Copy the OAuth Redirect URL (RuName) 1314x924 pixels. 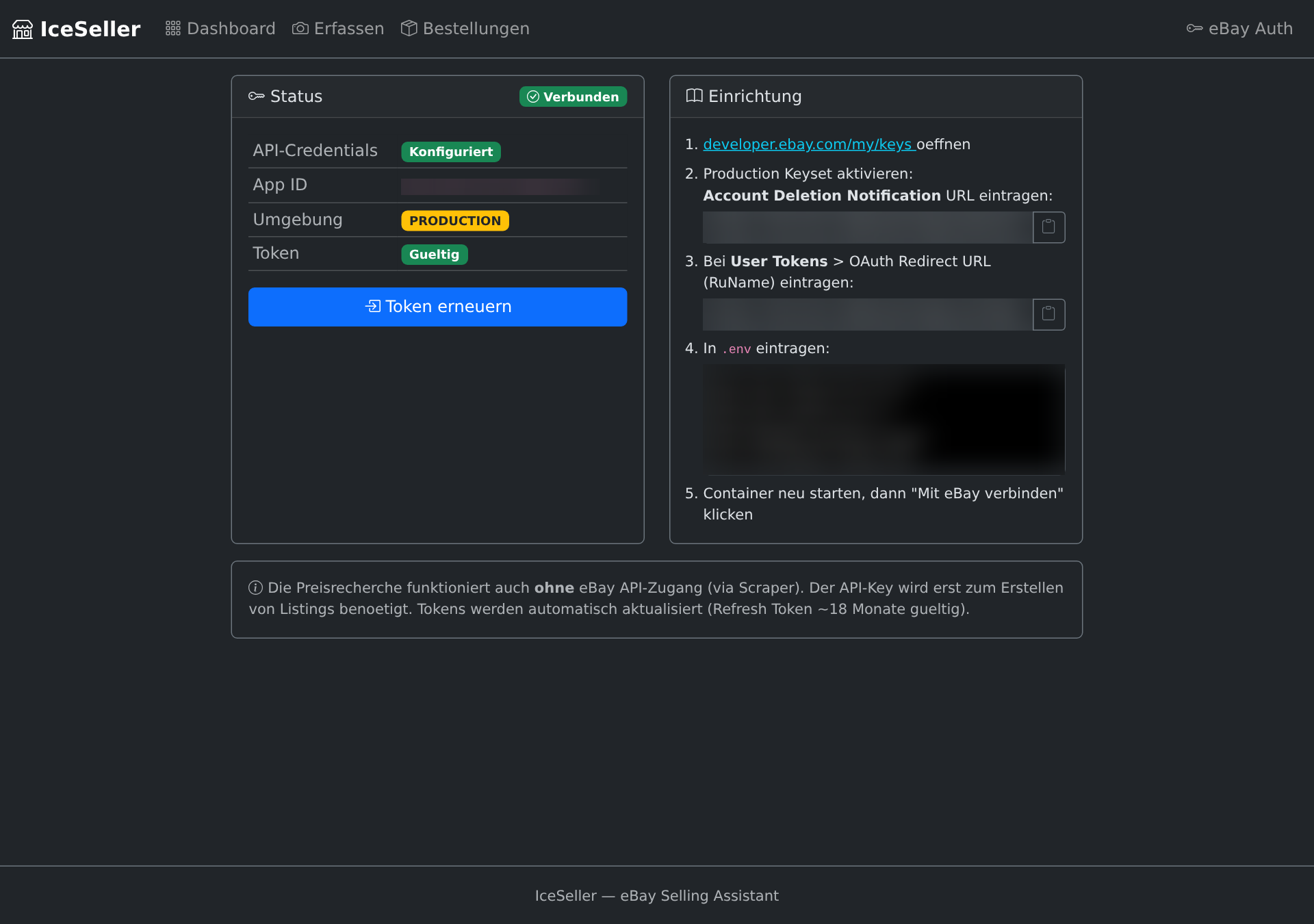tap(1048, 315)
